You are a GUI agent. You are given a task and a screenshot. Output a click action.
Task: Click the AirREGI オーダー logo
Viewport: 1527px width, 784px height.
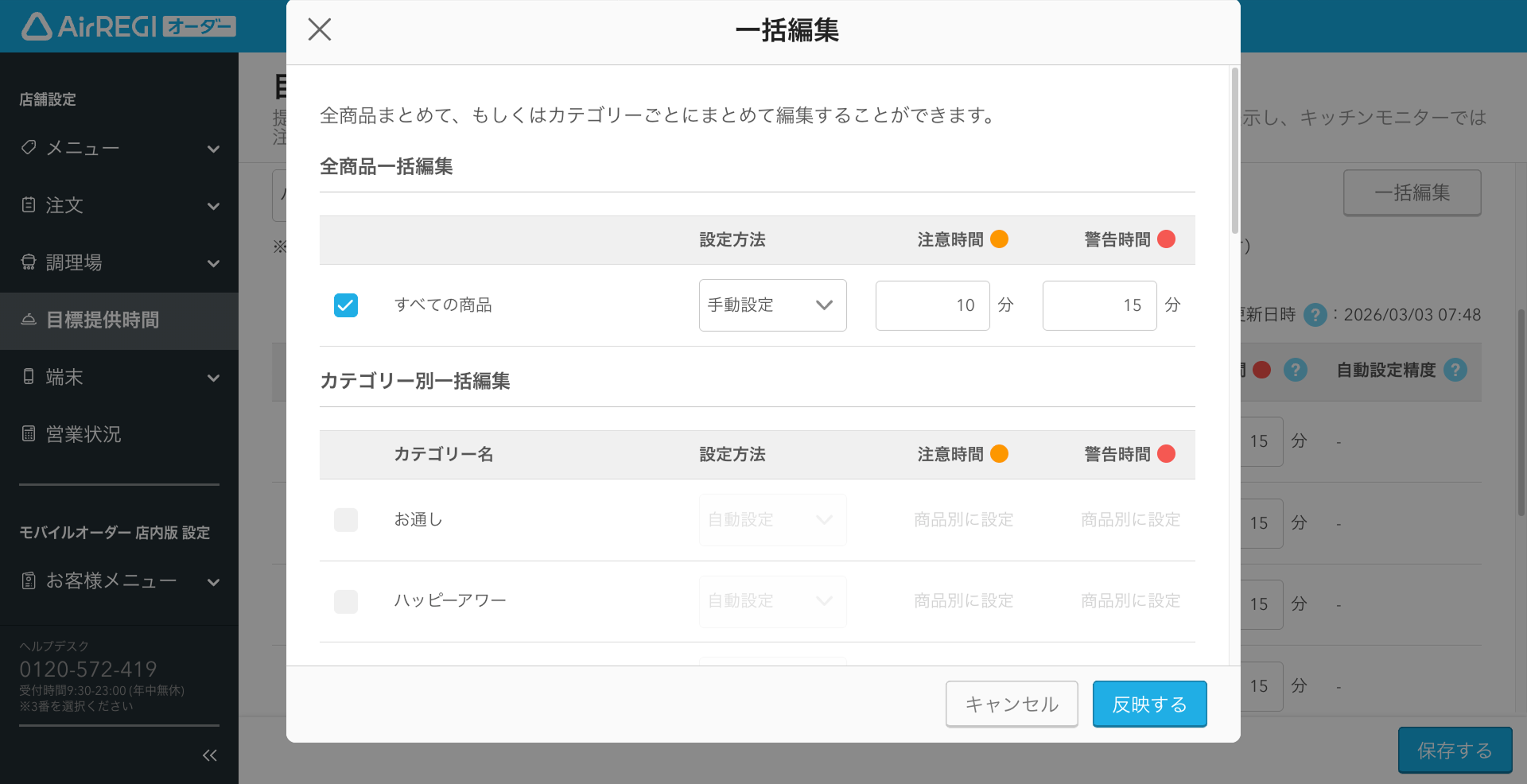129,26
